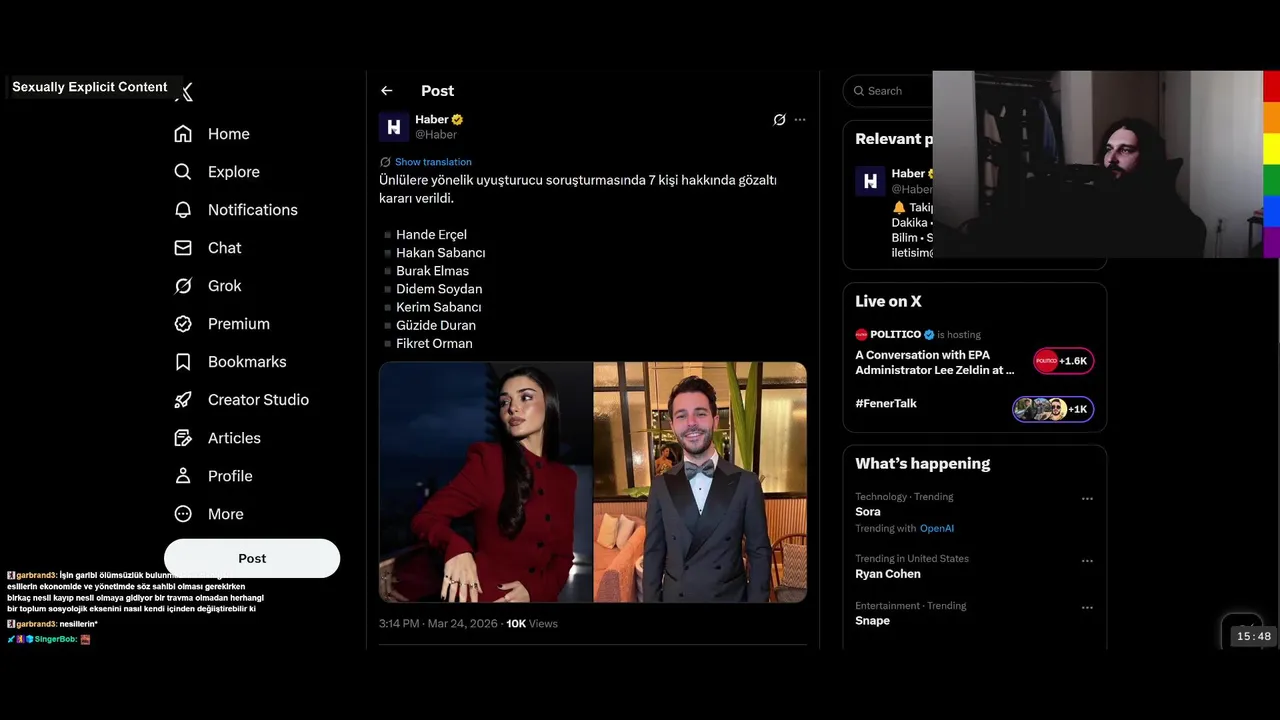The image size is (1280, 720).
Task: Click the Snape trending topic
Action: [872, 621]
